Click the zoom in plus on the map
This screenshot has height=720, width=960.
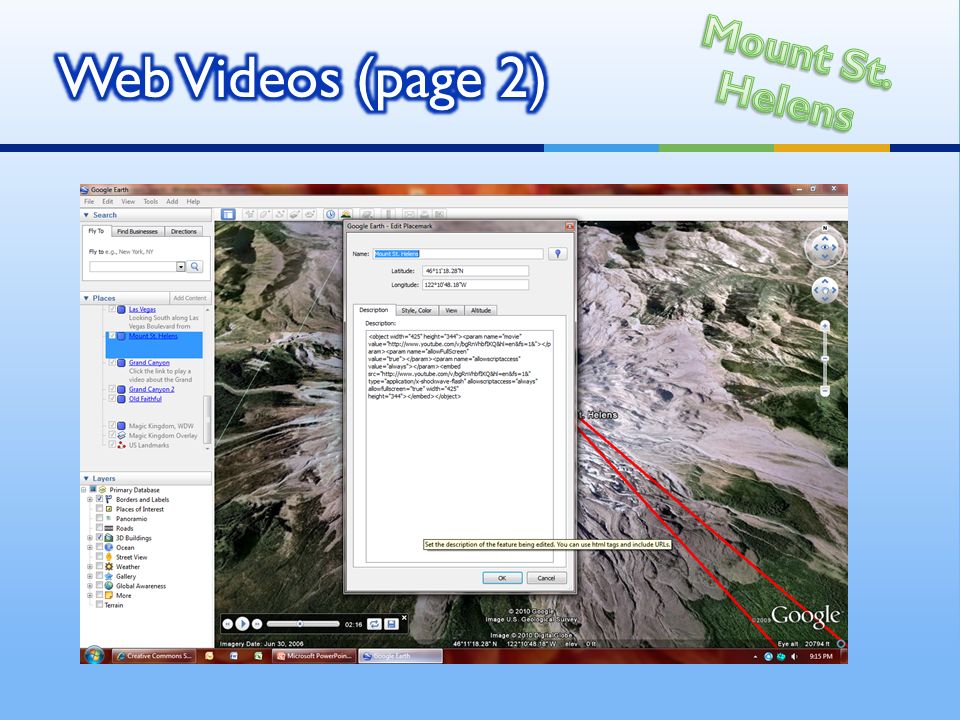tap(825, 326)
